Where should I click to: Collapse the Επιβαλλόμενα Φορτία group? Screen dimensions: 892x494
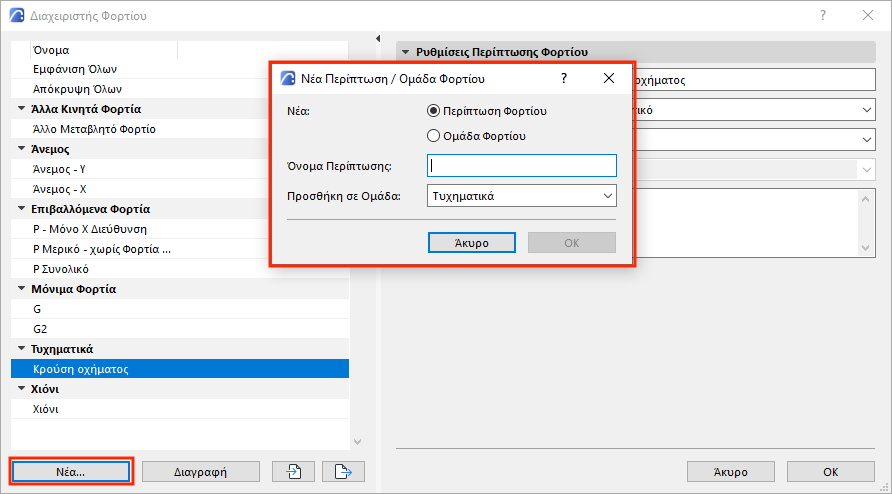click(x=22, y=210)
